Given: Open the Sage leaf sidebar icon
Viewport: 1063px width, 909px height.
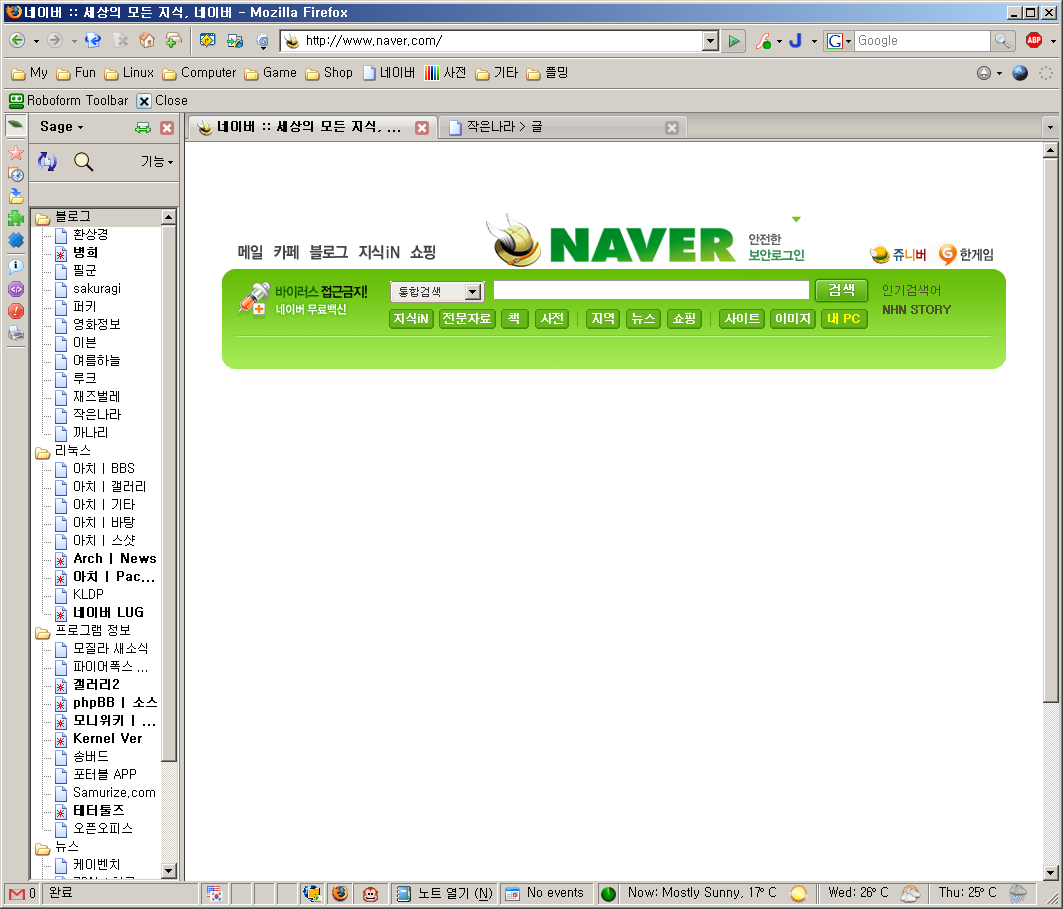Looking at the screenshot, I should (x=16, y=125).
